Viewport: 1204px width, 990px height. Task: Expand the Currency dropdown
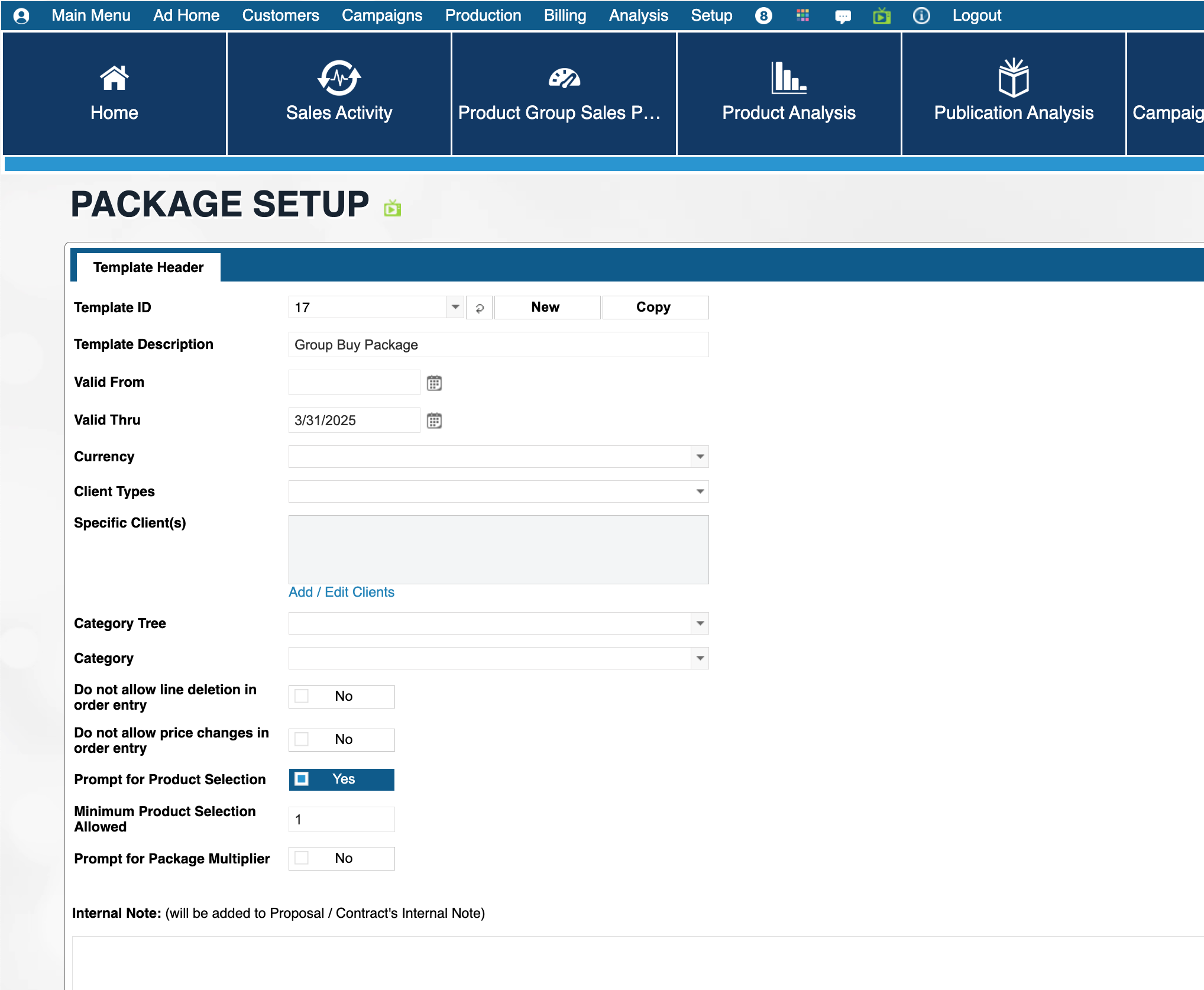click(700, 457)
